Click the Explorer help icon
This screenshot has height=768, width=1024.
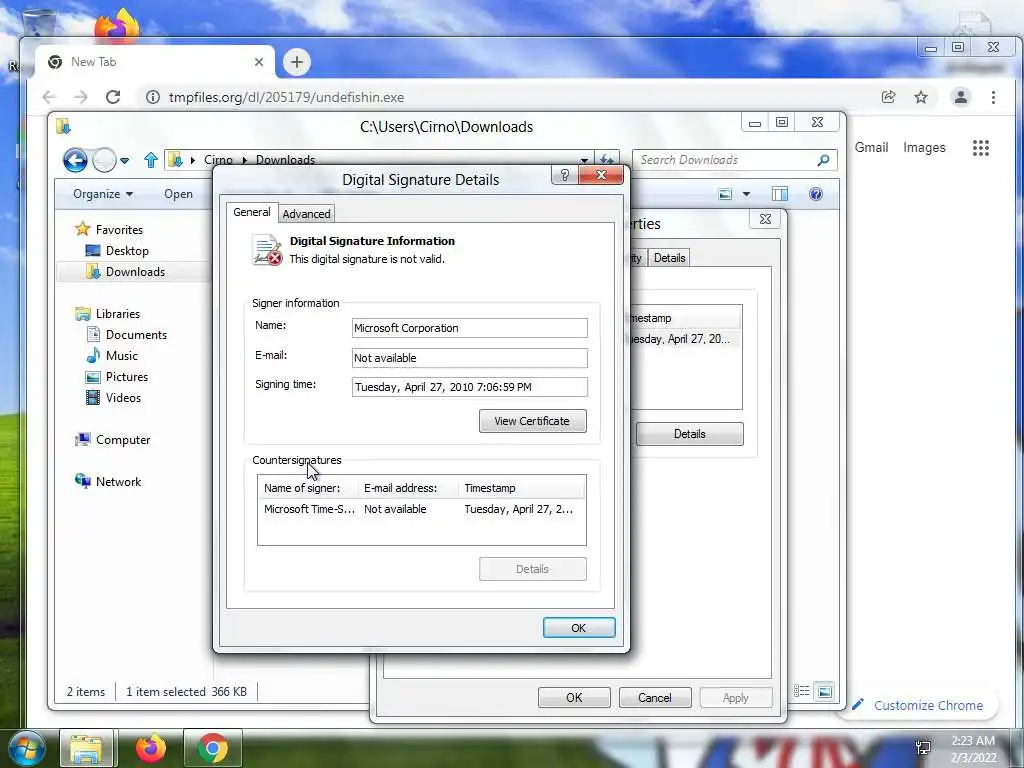coord(816,194)
